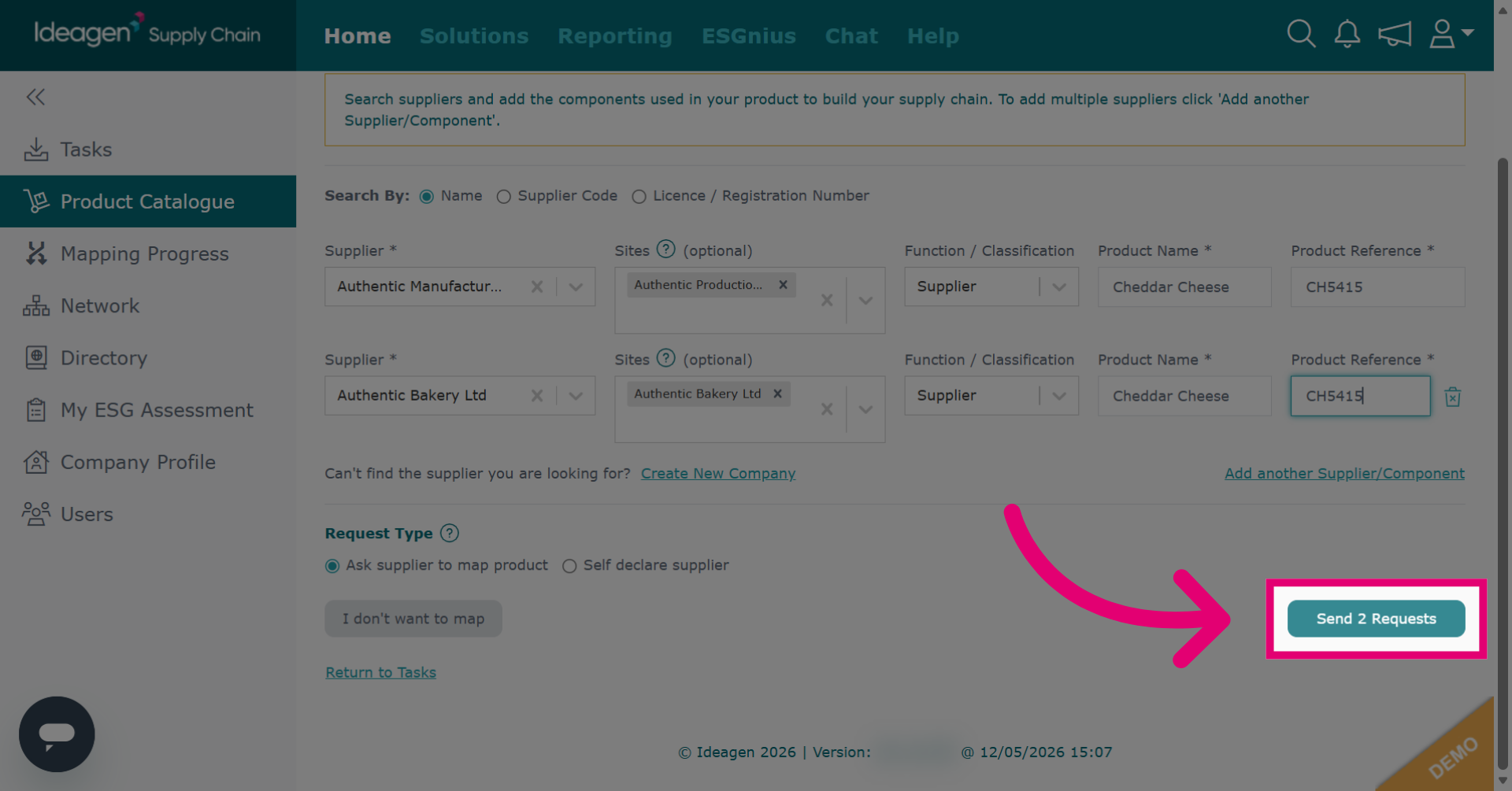Clear the Authentic Manufactur... supplier selection
Viewport: 1512px width, 791px height.
537,286
